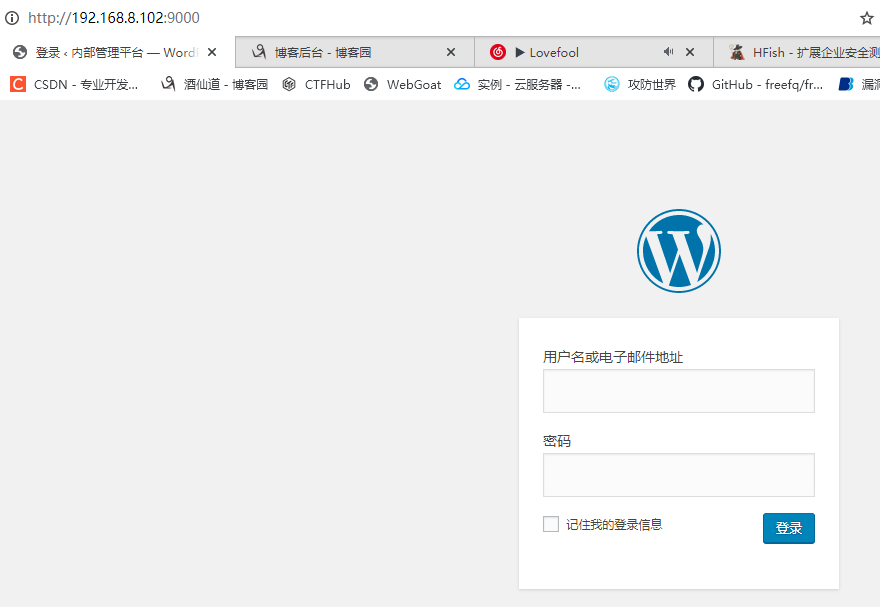
Task: Open the 实例 - 云服务器 bookmark
Action: tap(517, 84)
